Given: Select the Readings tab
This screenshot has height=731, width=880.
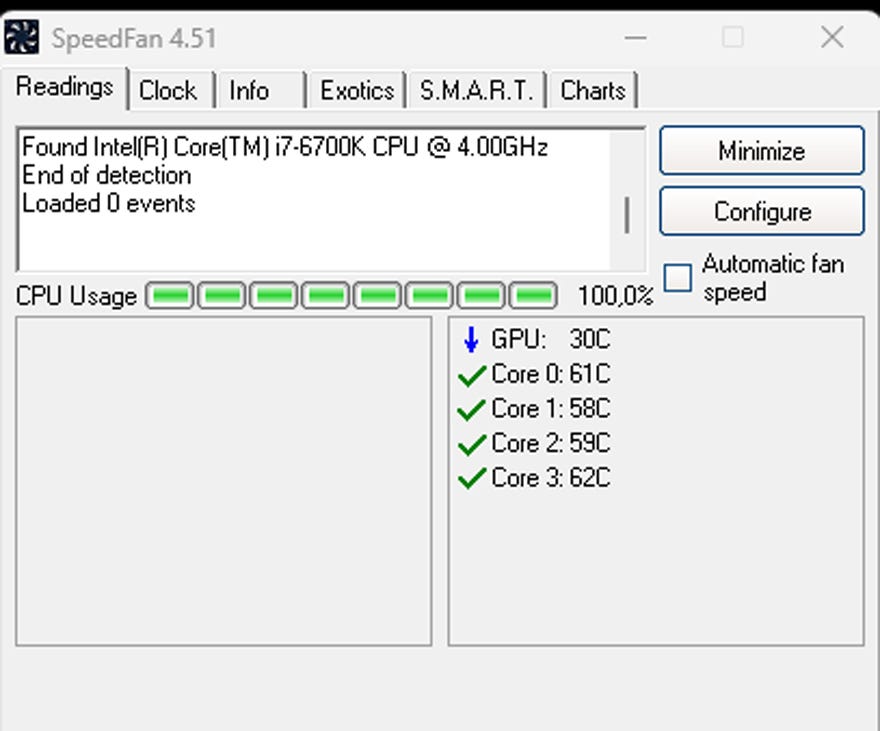Looking at the screenshot, I should [65, 87].
